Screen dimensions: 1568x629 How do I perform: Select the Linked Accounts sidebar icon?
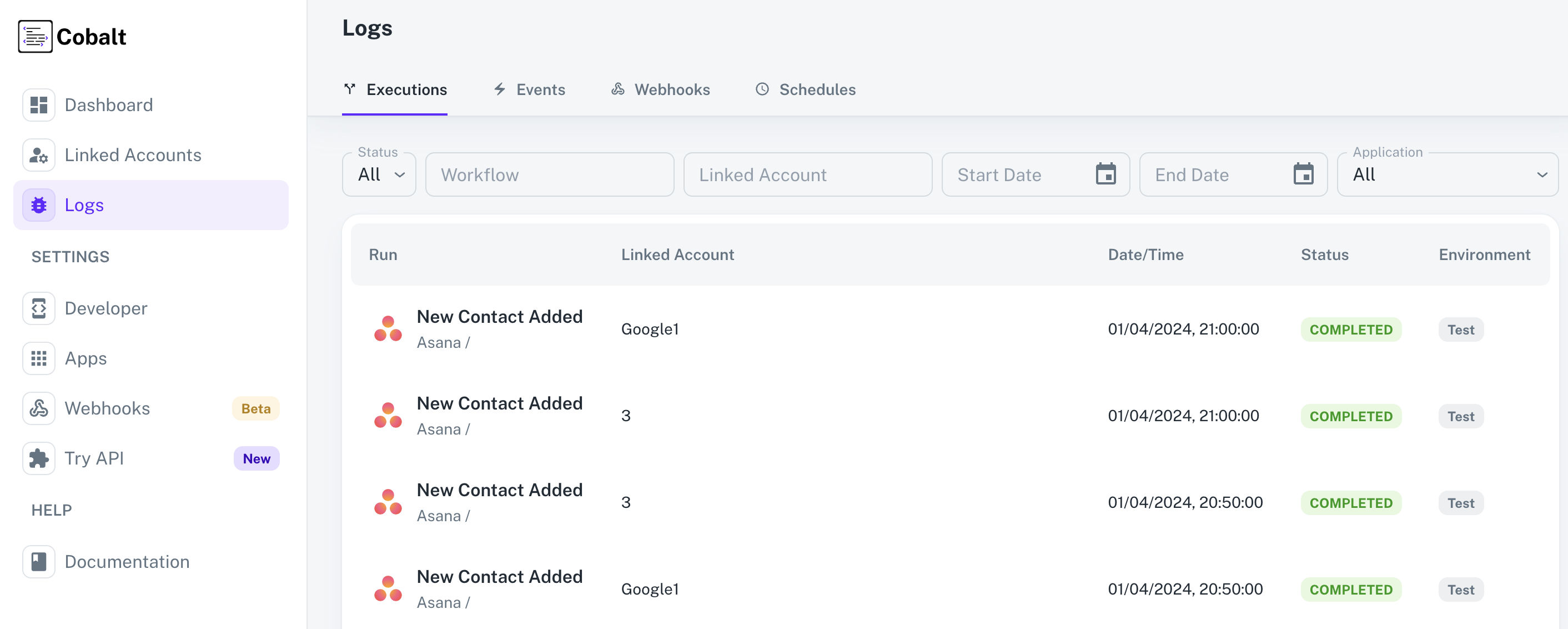tap(38, 154)
